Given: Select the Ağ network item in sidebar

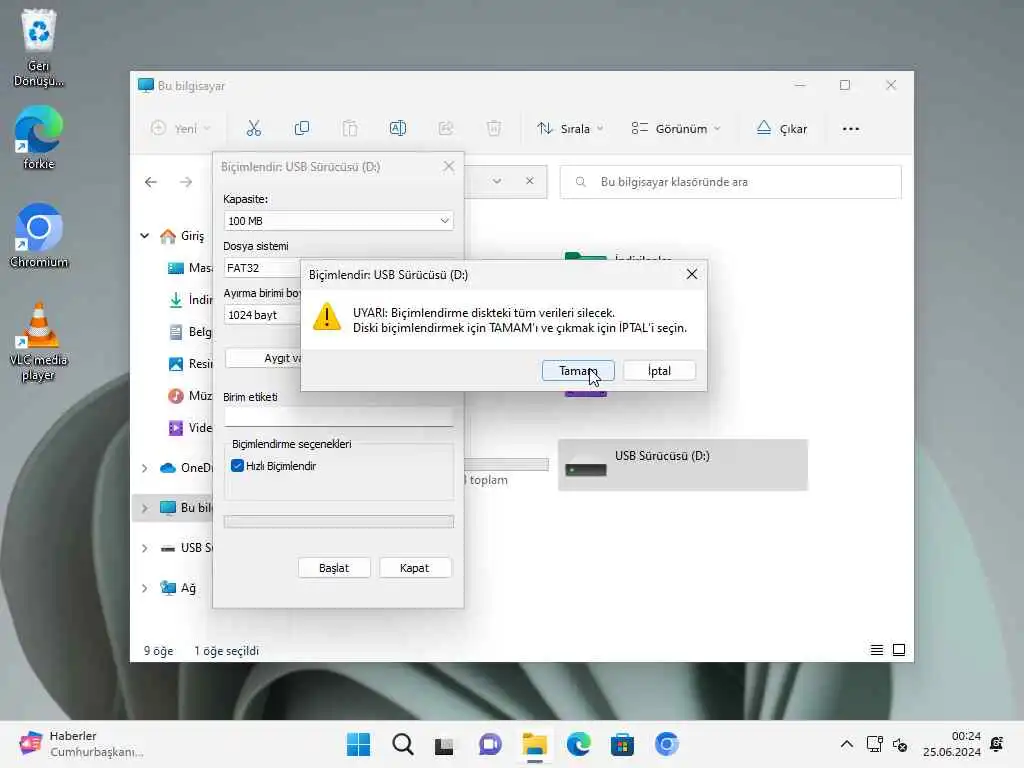Looking at the screenshot, I should coord(178,588).
